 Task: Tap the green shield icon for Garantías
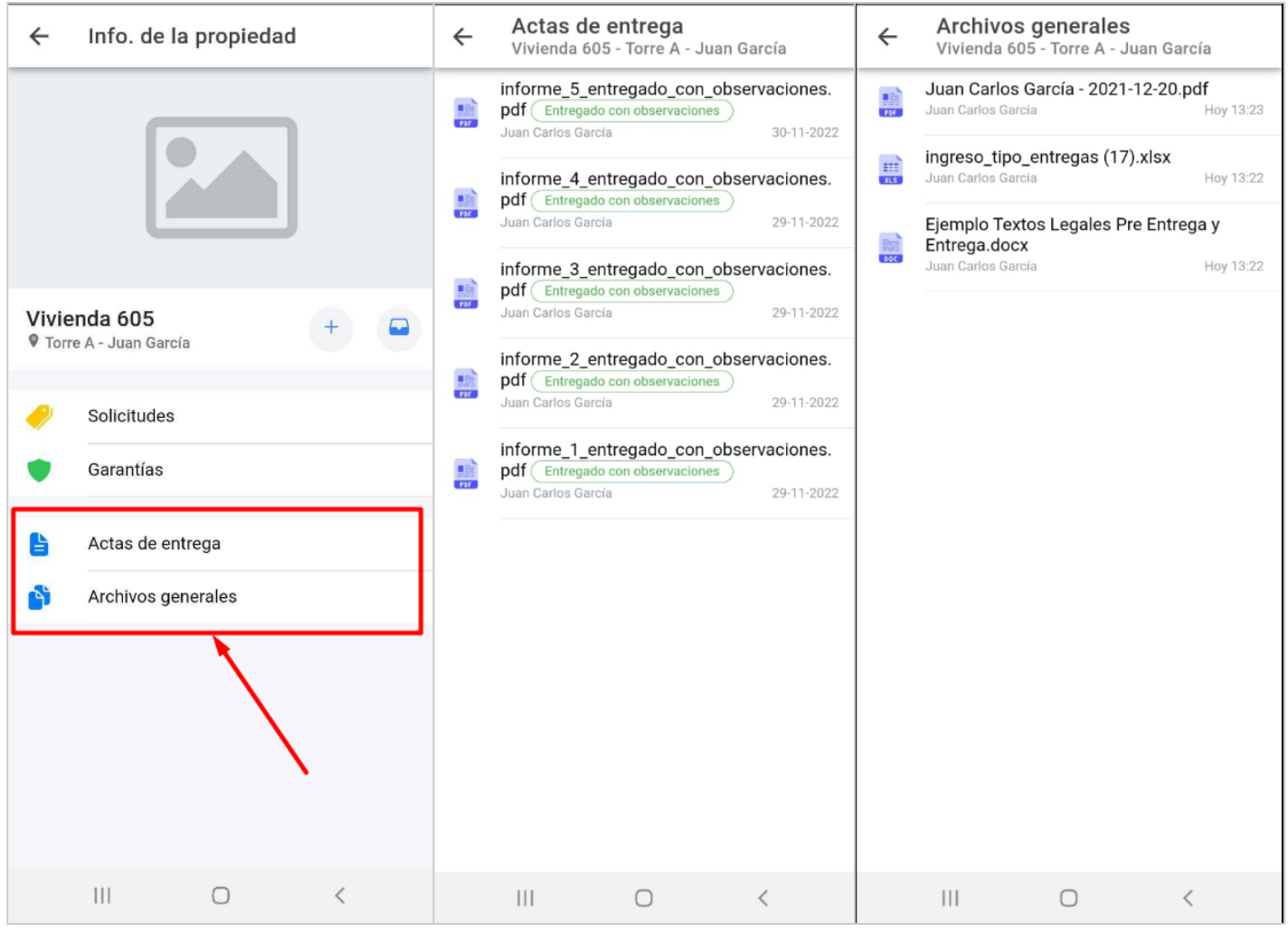tap(39, 471)
